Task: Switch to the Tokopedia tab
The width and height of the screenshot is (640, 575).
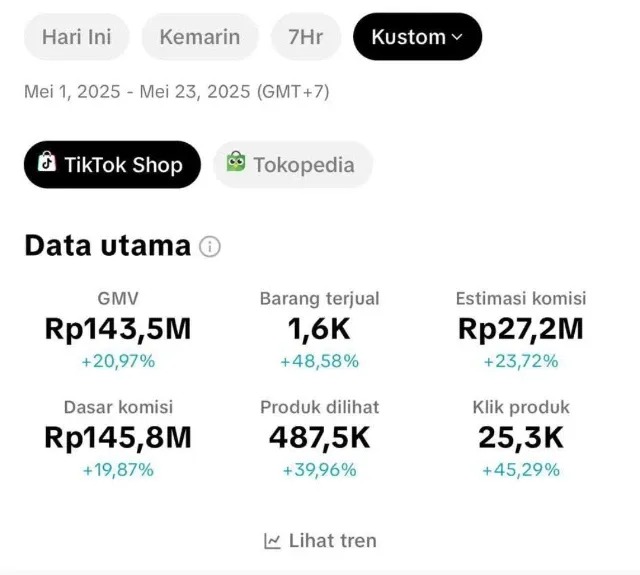Action: click(292, 165)
